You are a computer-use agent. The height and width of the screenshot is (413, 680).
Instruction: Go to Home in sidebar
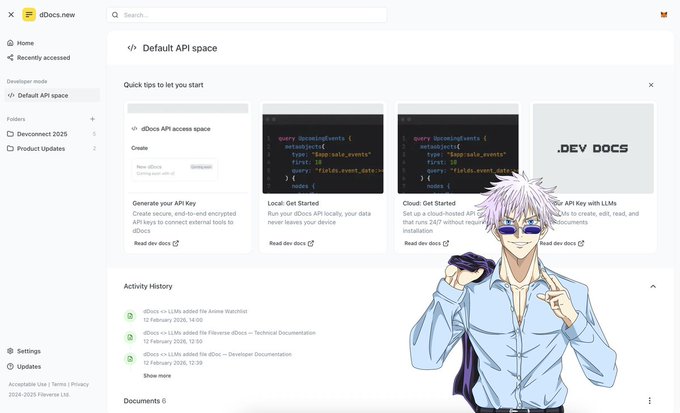tap(25, 43)
